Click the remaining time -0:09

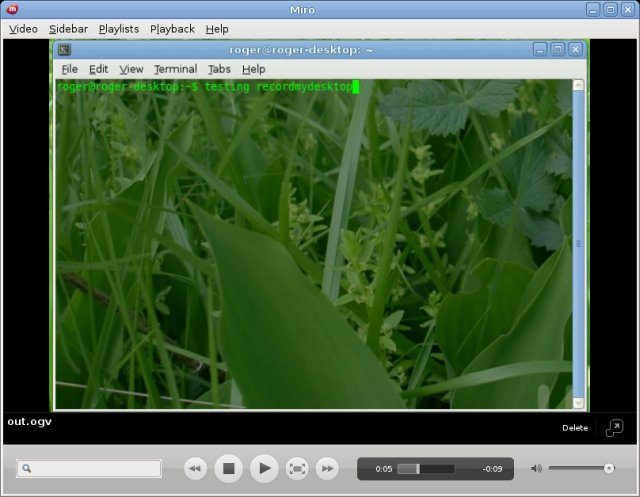tap(492, 469)
